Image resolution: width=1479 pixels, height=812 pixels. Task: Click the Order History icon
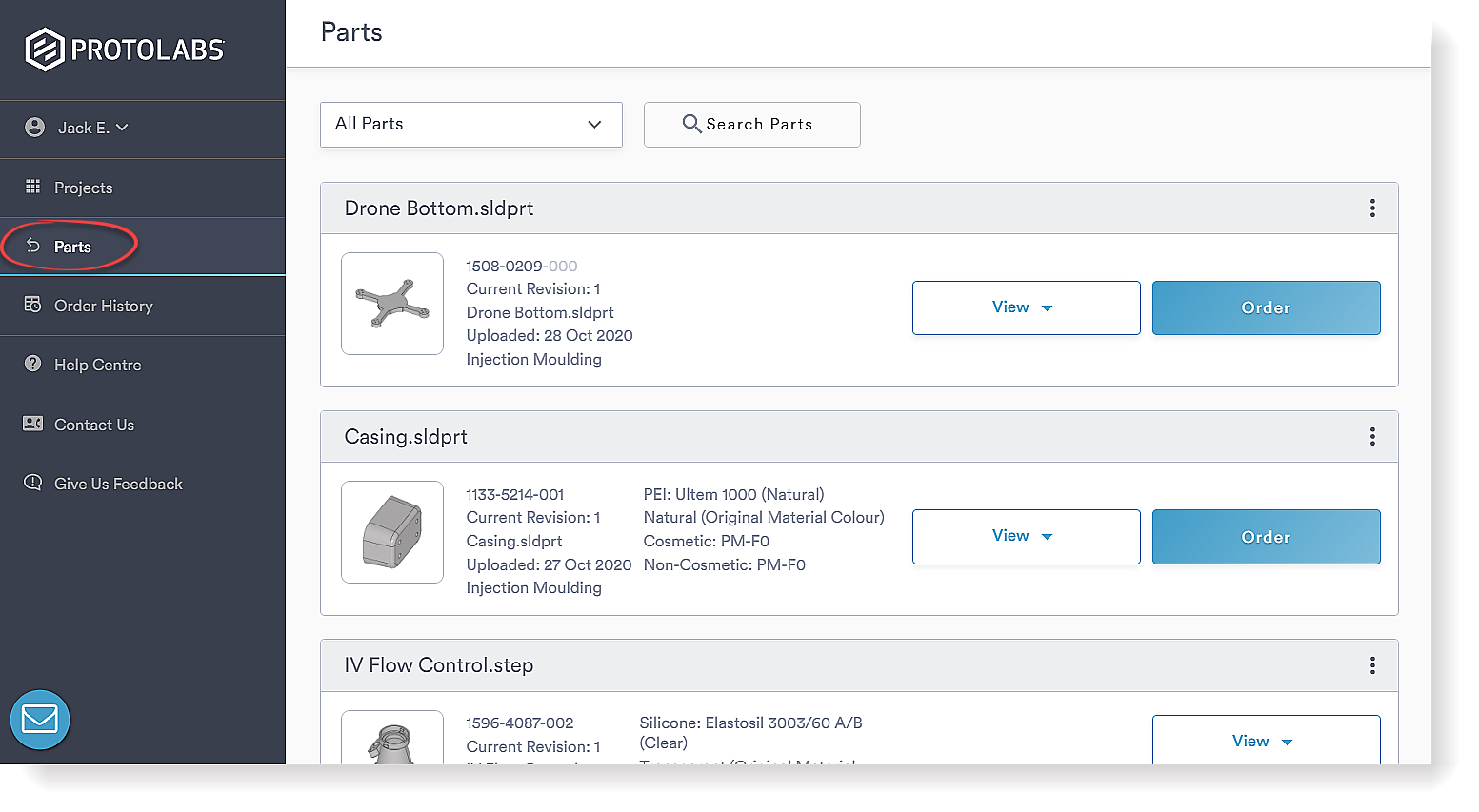(32, 305)
